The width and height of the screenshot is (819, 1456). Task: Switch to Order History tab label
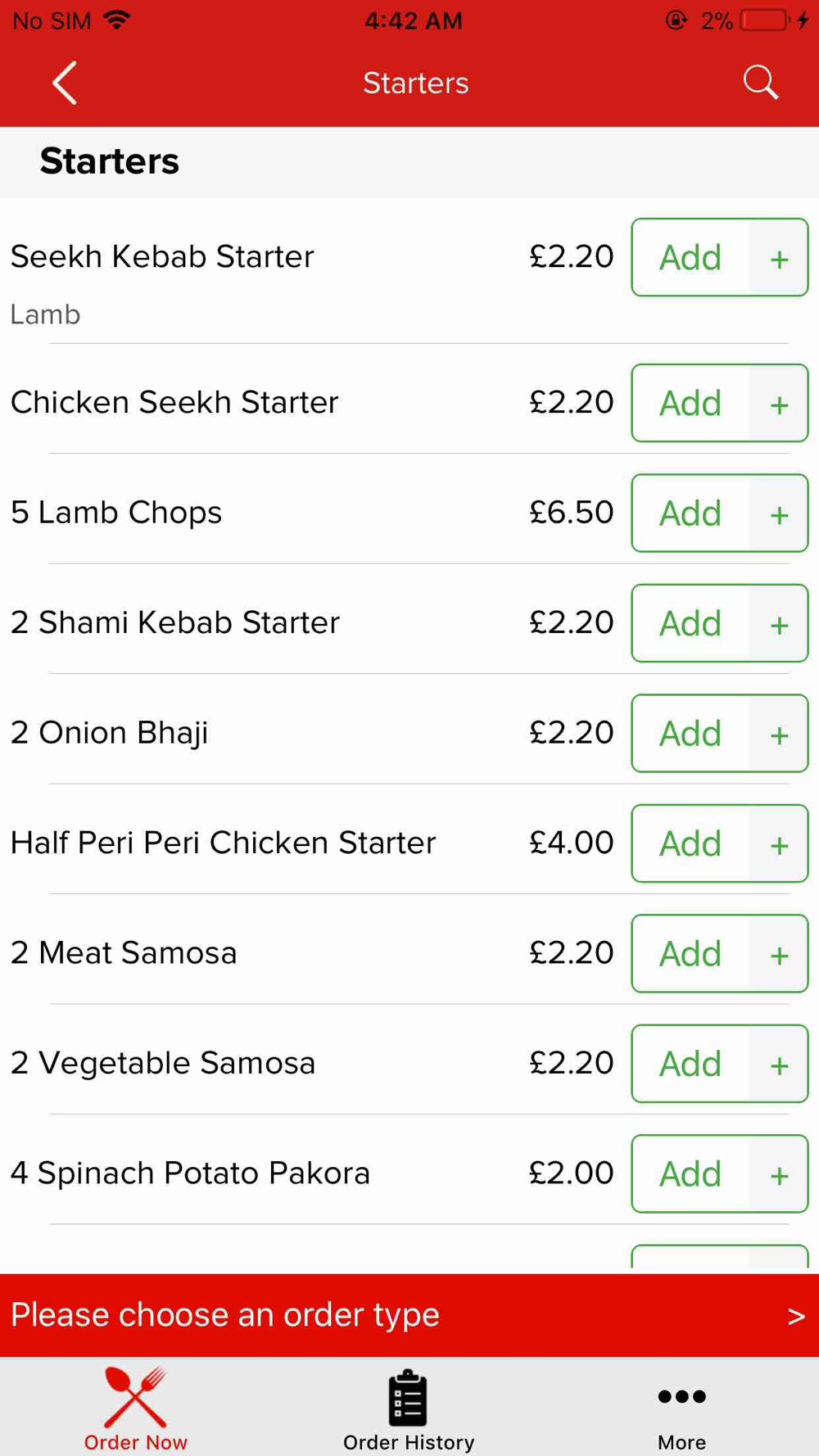tap(409, 1442)
